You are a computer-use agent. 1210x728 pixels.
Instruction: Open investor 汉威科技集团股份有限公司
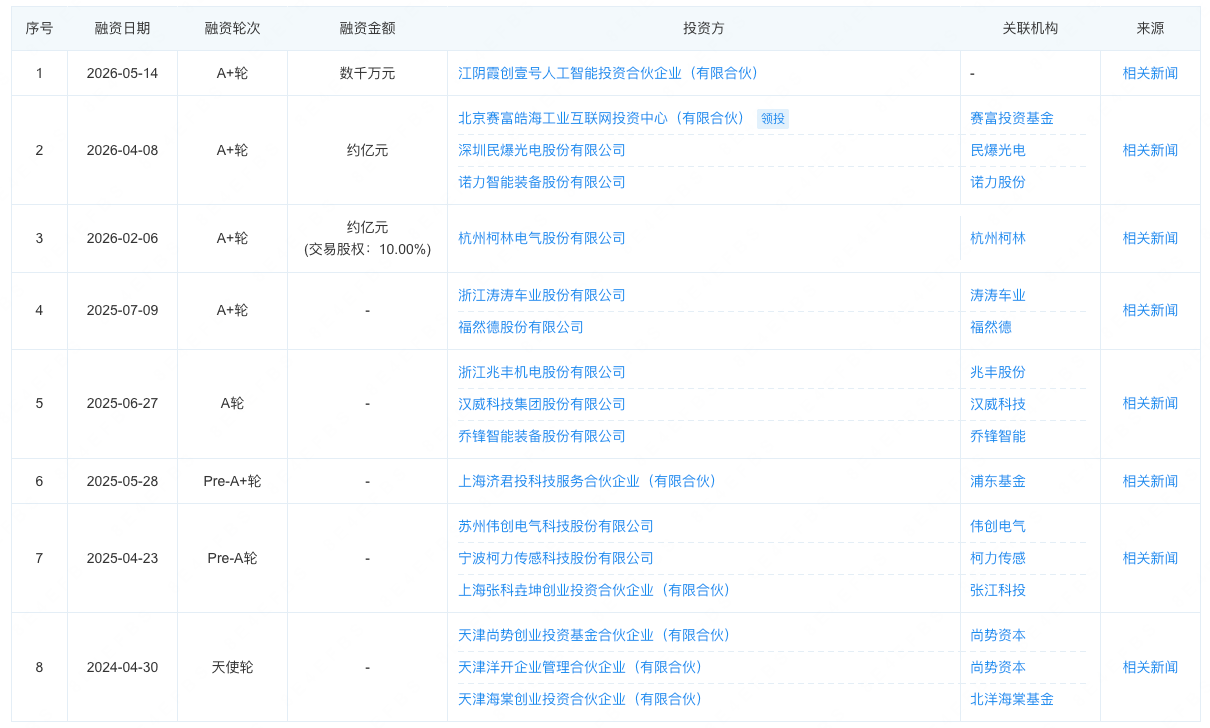click(542, 404)
